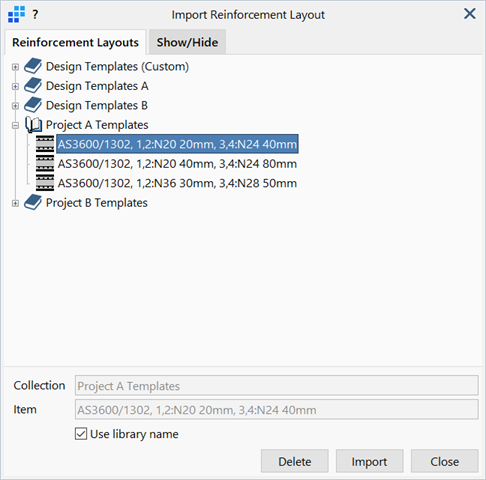
Task: Click the blue grid application icon
Action: click(x=16, y=15)
